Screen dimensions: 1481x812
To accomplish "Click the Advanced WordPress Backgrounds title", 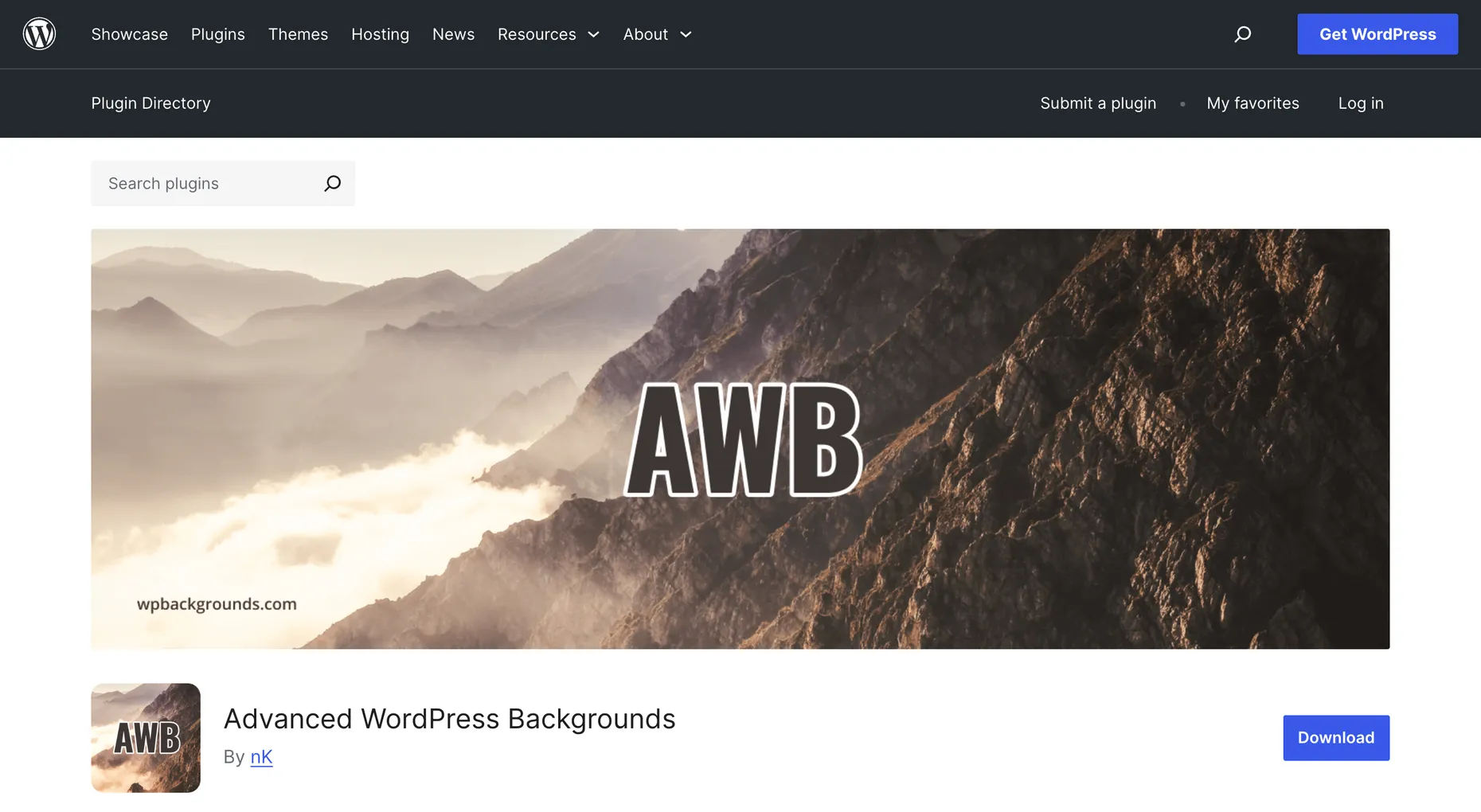I will click(450, 719).
